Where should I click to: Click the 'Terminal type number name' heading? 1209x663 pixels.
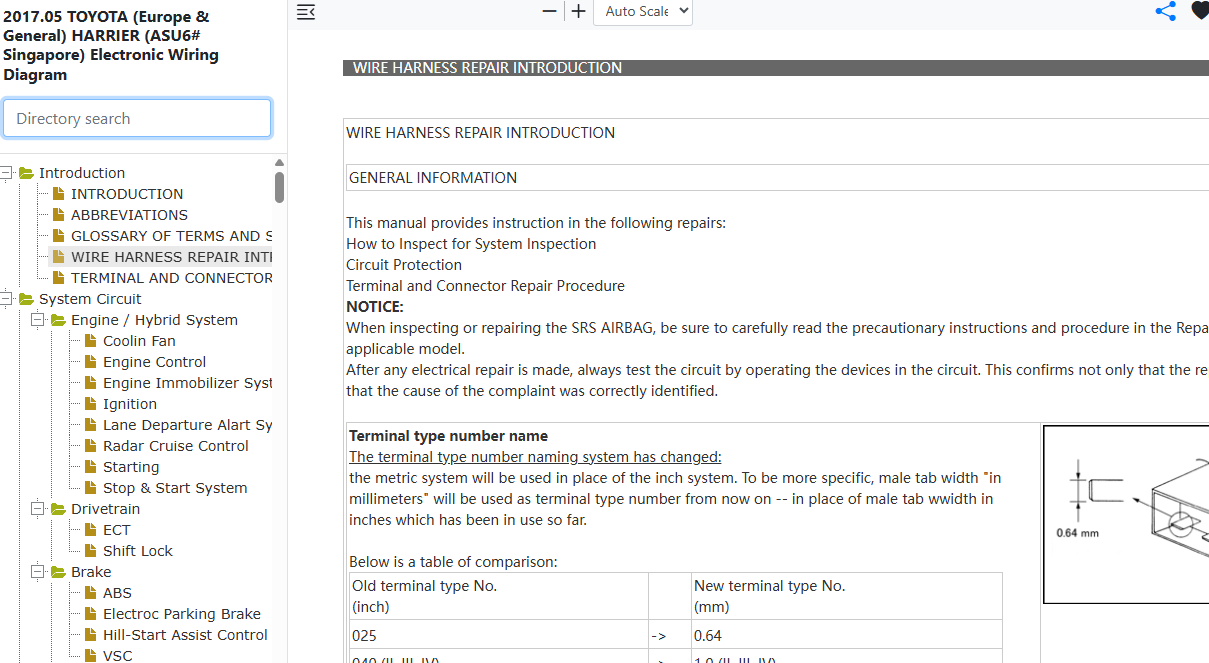click(448, 436)
